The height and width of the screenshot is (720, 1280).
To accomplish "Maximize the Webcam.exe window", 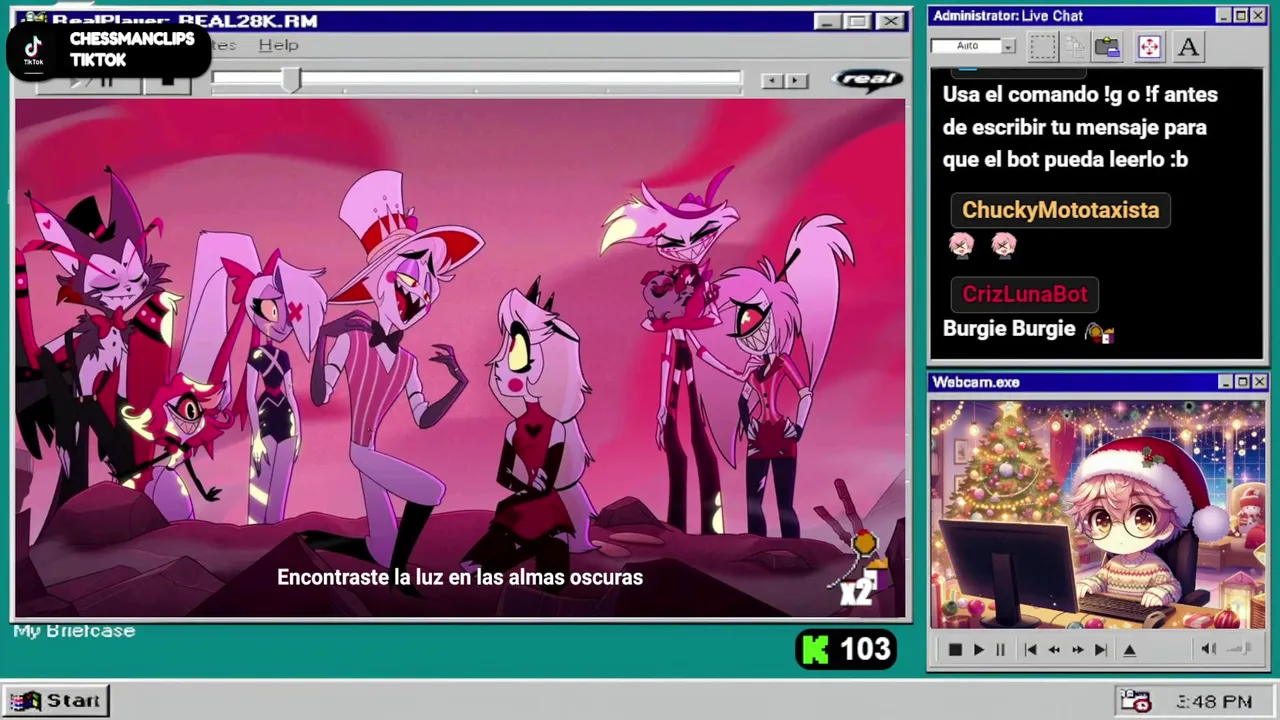I will [x=1243, y=382].
